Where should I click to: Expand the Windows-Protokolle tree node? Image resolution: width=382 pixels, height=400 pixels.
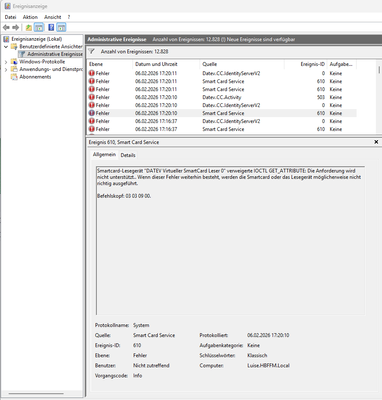pyautogui.click(x=6, y=62)
